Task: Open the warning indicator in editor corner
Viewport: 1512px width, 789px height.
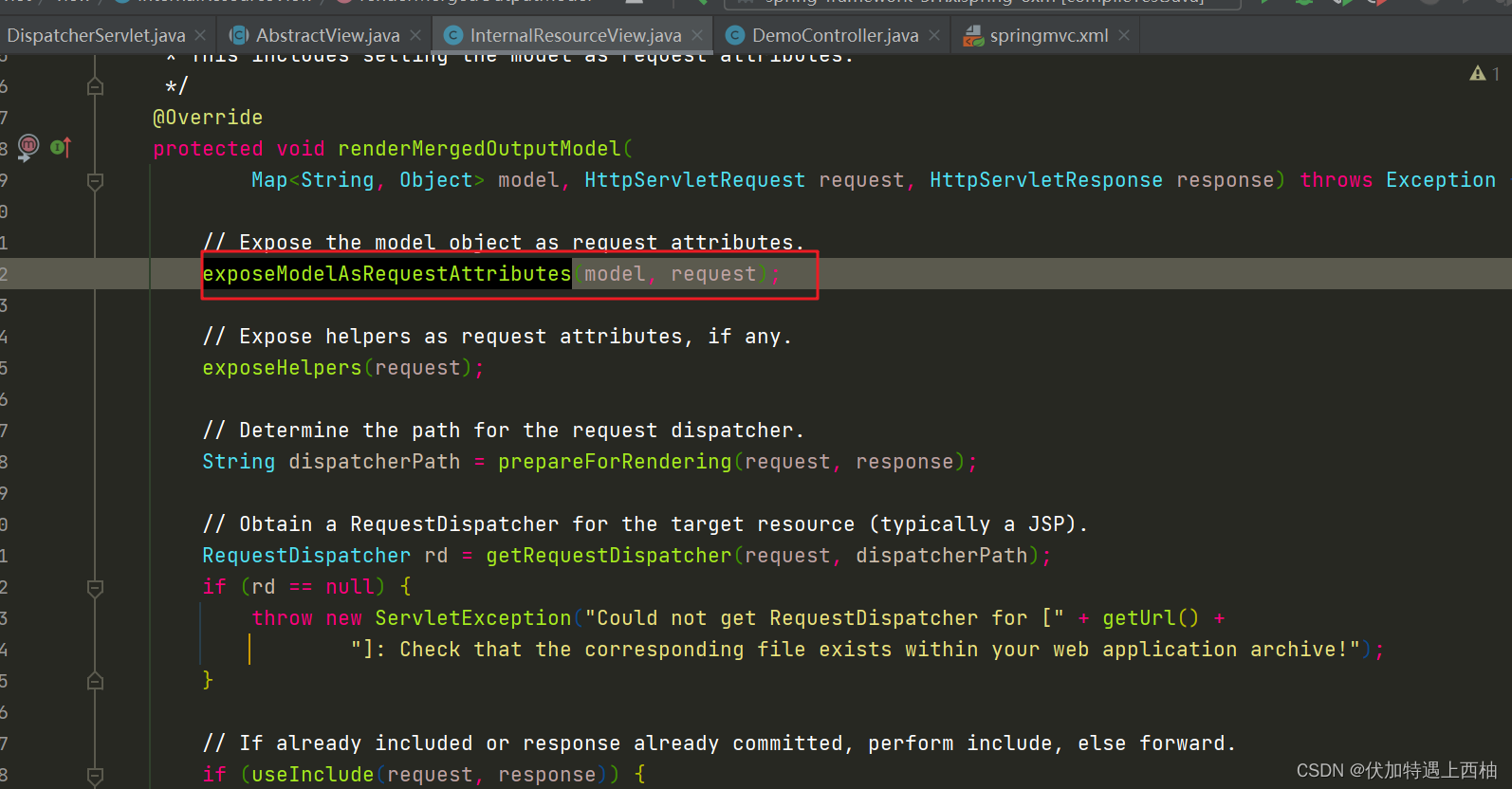Action: [1484, 73]
